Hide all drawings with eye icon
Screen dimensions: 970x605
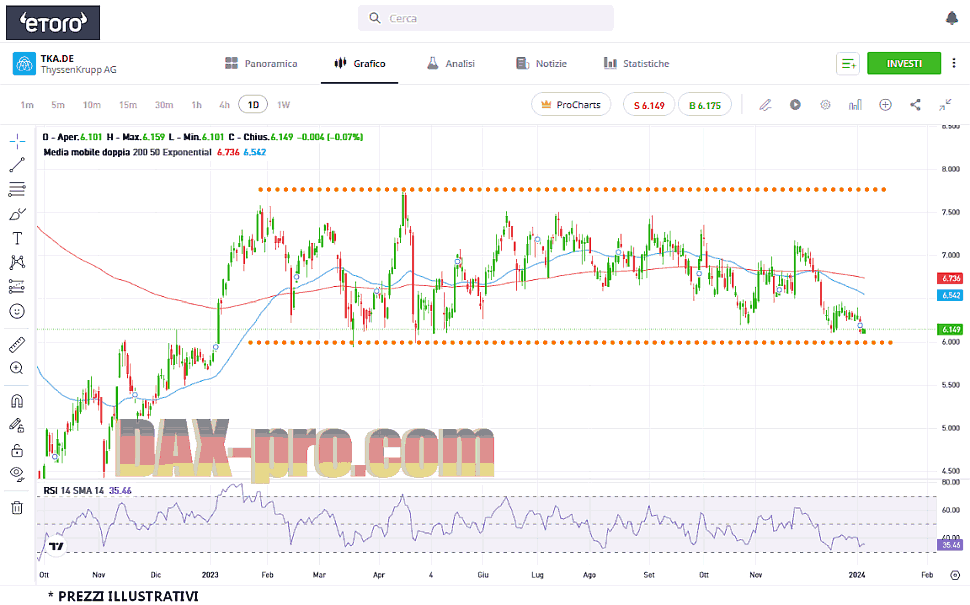[x=17, y=474]
